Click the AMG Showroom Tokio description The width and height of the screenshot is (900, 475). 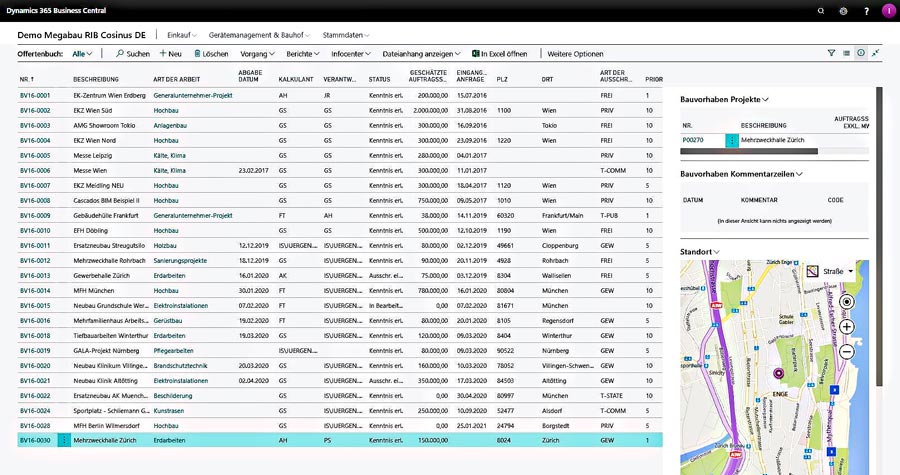[x=104, y=125]
